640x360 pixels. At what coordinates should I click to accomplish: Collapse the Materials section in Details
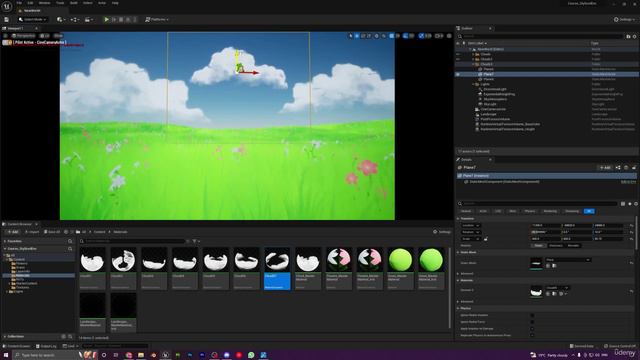458,280
